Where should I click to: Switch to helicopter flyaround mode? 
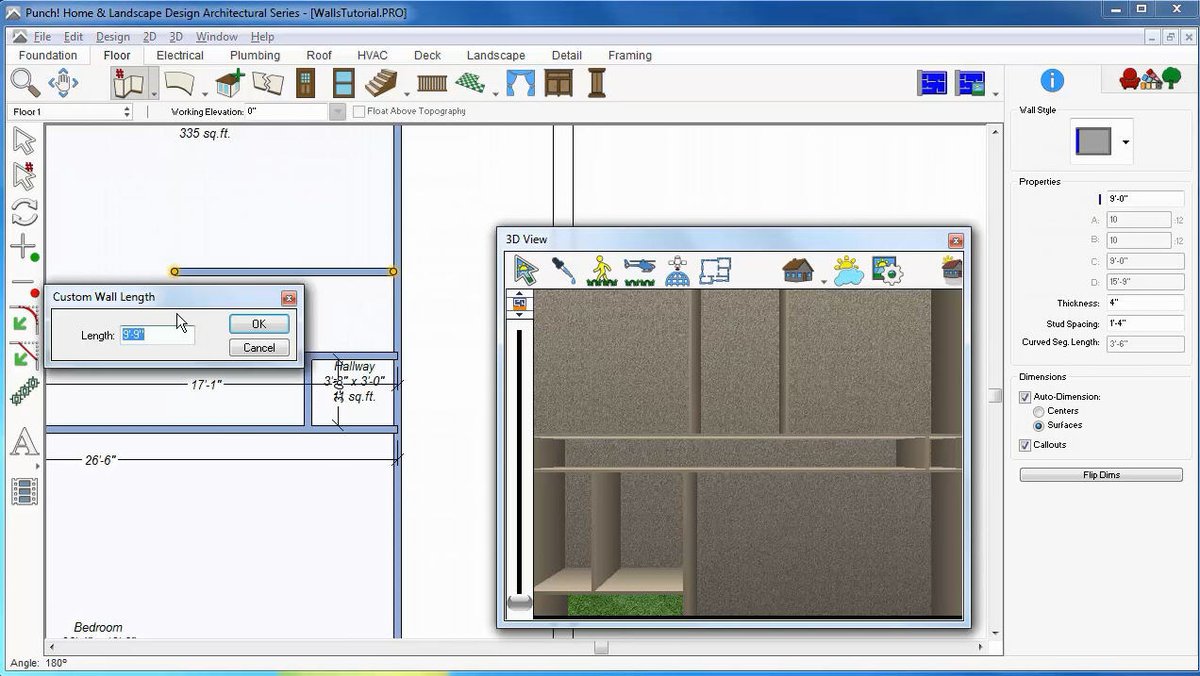pyautogui.click(x=638, y=270)
